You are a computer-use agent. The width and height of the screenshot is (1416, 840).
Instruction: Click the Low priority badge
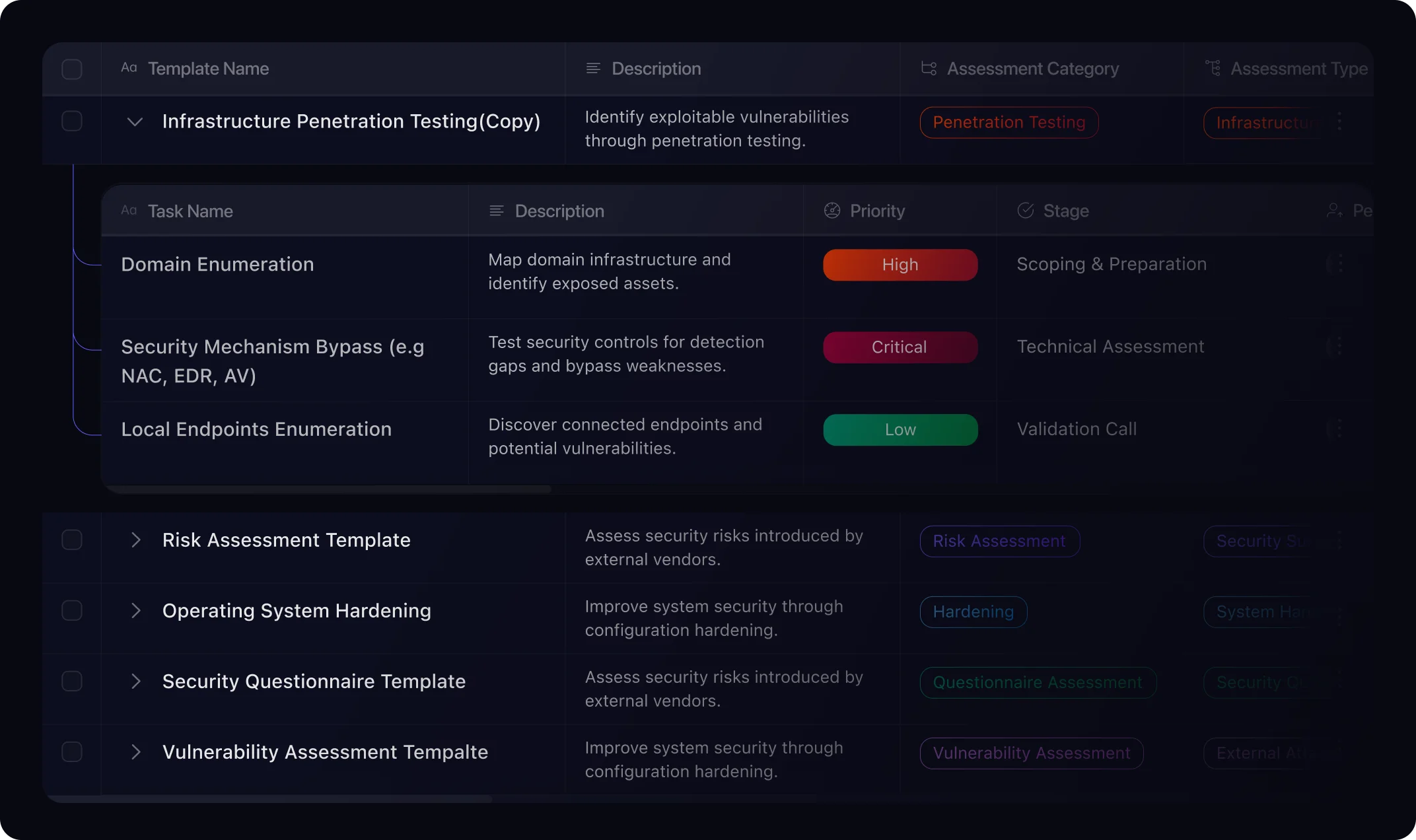[900, 430]
